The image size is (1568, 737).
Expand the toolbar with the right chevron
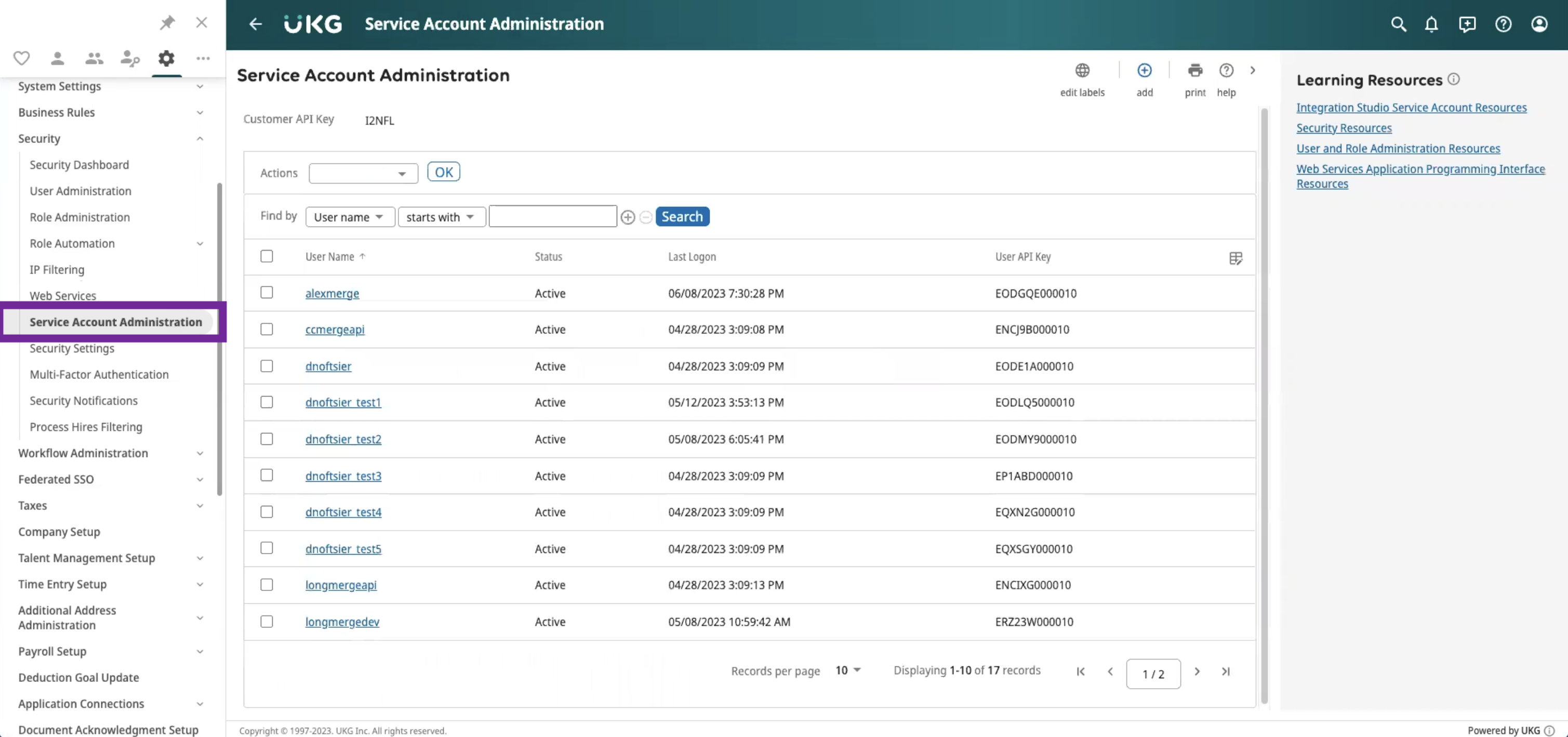(x=1252, y=71)
